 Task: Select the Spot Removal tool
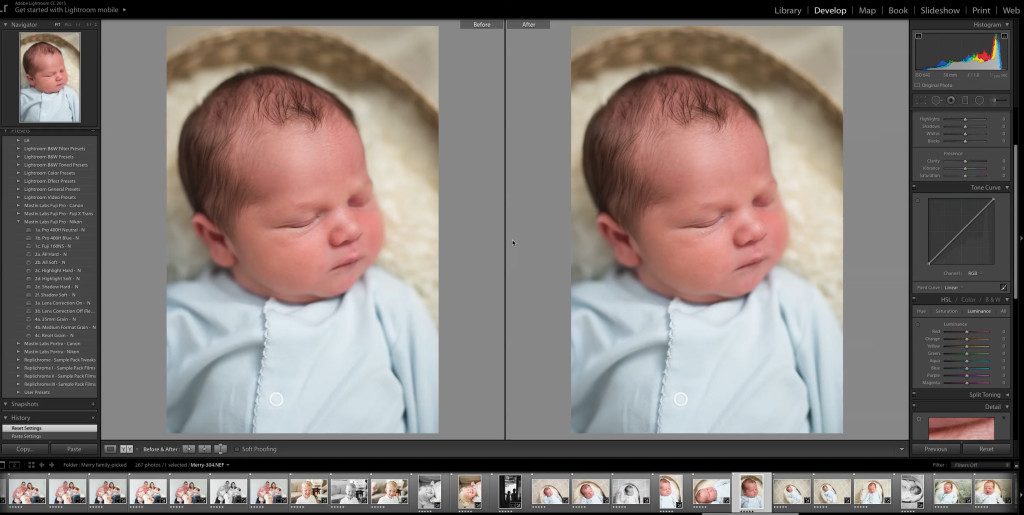click(936, 100)
